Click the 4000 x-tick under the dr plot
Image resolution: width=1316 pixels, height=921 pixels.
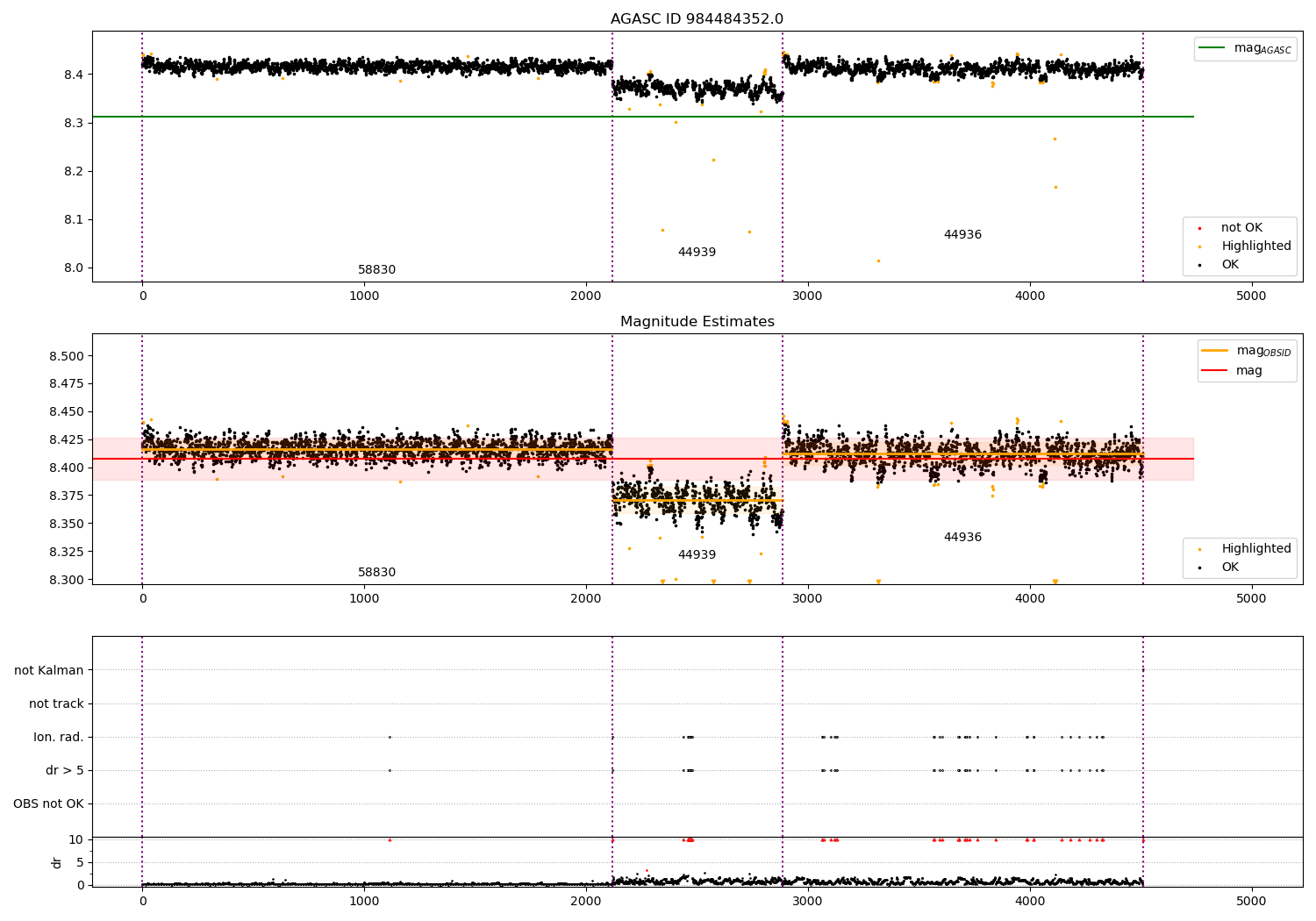[1029, 902]
